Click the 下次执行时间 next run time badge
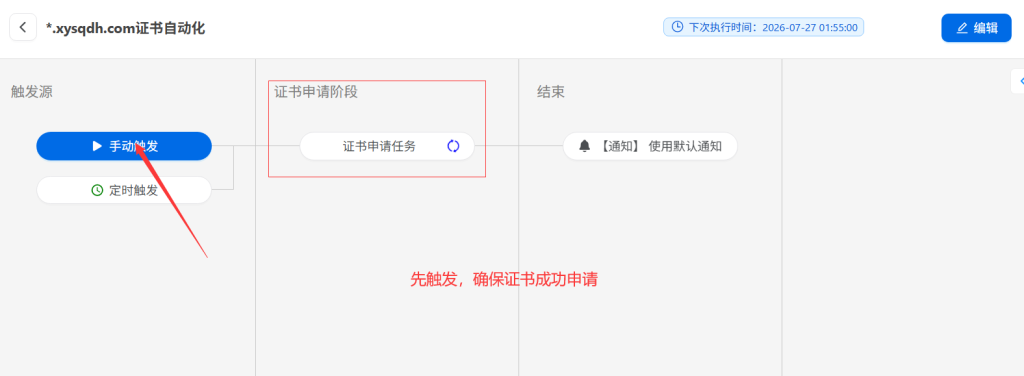Viewport: 1024px width, 376px height. coord(763,27)
